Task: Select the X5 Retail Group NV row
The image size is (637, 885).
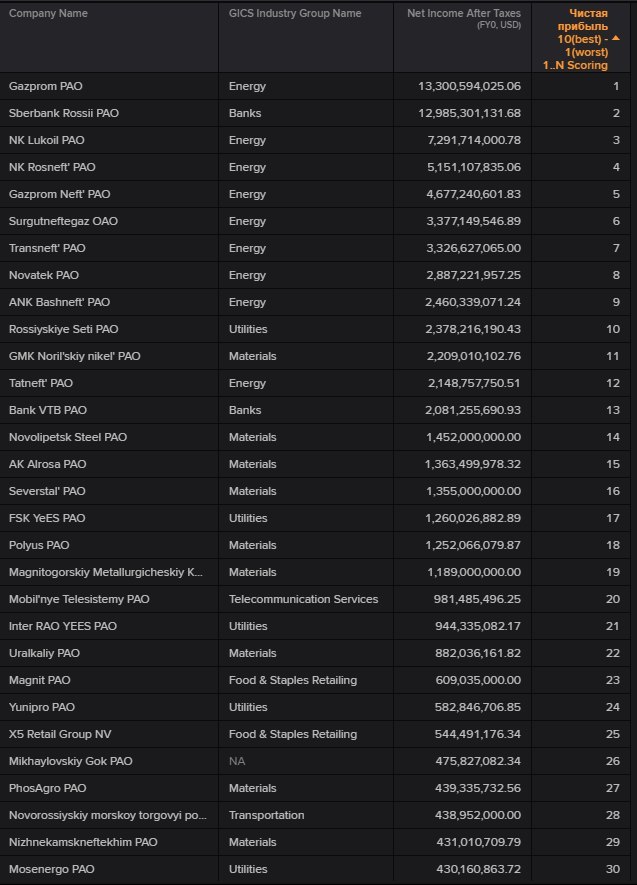Action: (x=60, y=734)
